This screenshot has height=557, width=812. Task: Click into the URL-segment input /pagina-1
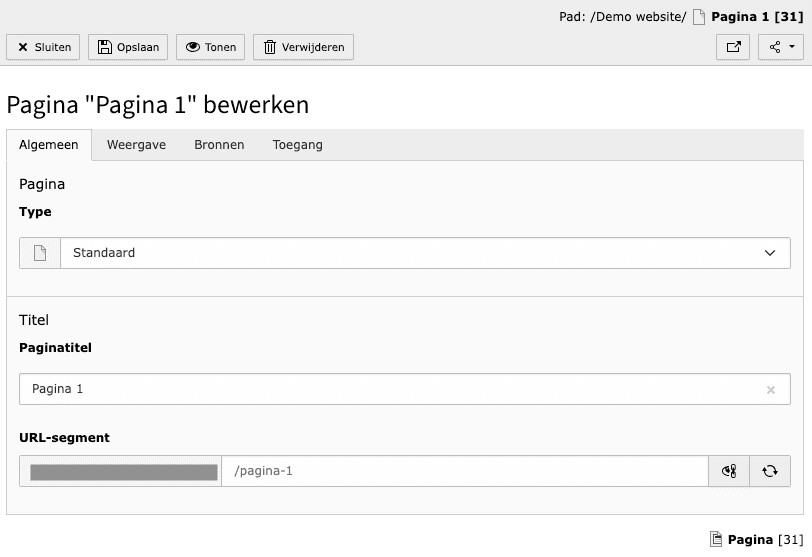pyautogui.click(x=464, y=471)
